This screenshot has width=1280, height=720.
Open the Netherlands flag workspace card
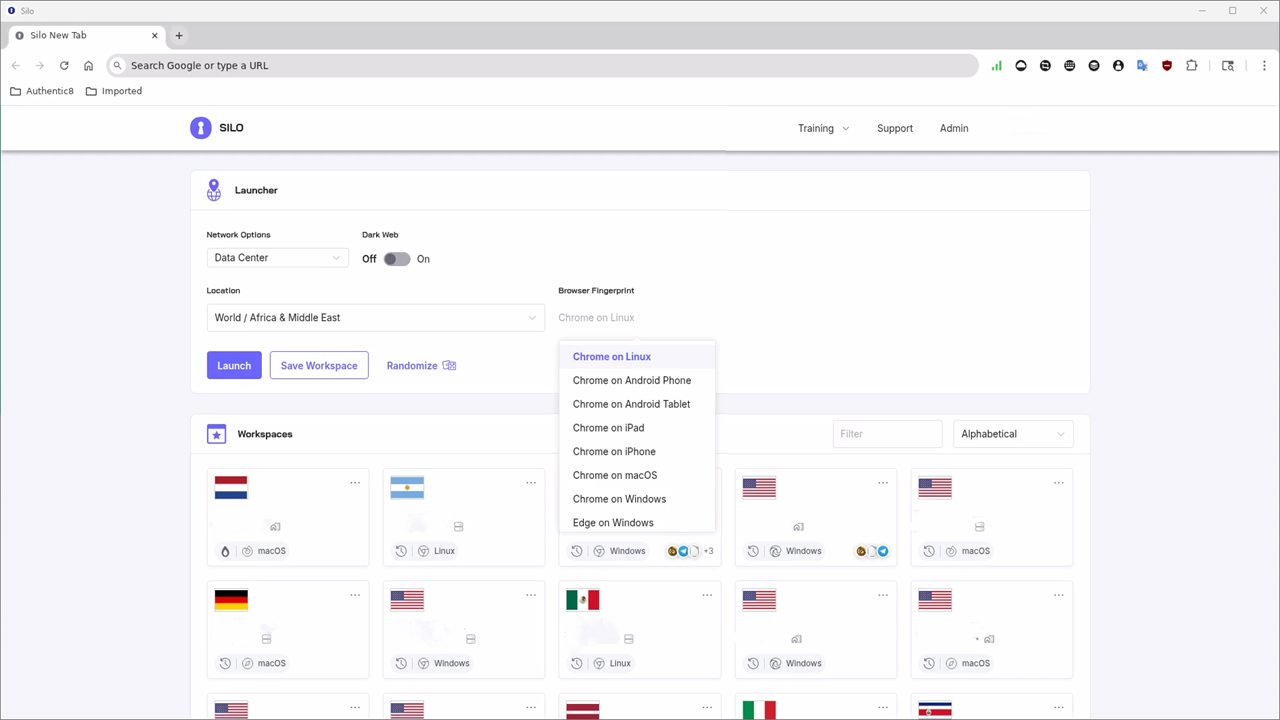(288, 516)
